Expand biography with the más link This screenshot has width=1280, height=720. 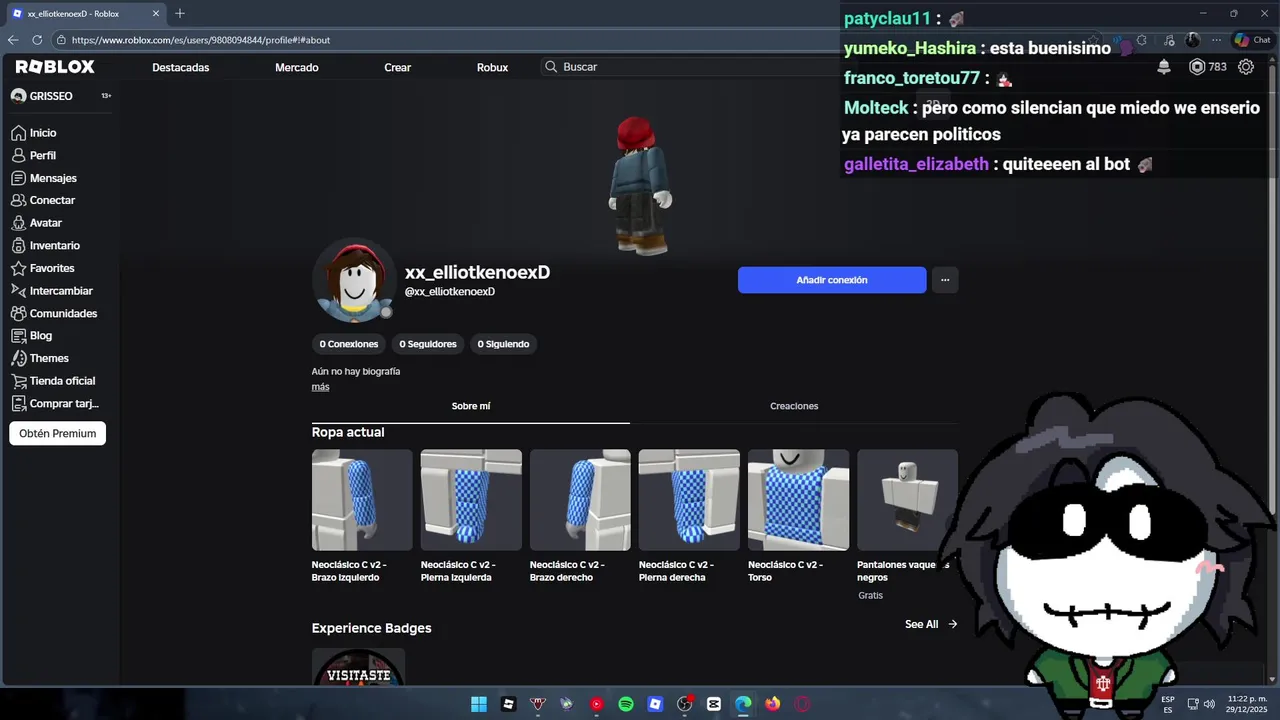click(x=320, y=387)
